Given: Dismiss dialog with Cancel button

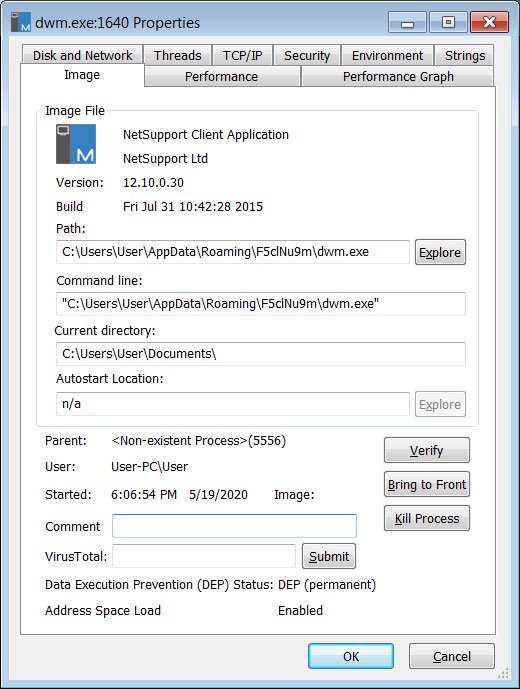Looking at the screenshot, I should click(451, 656).
